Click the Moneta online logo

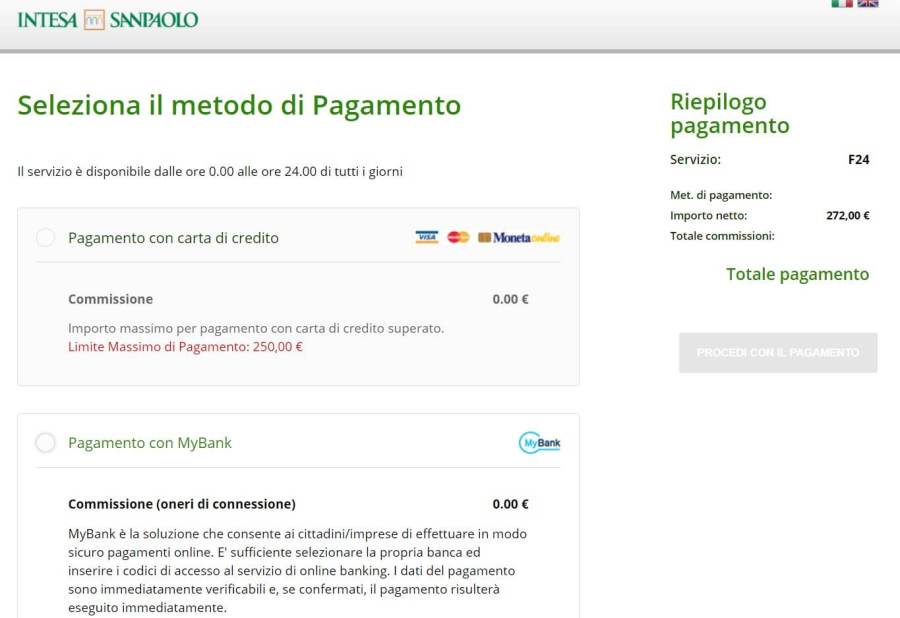519,238
